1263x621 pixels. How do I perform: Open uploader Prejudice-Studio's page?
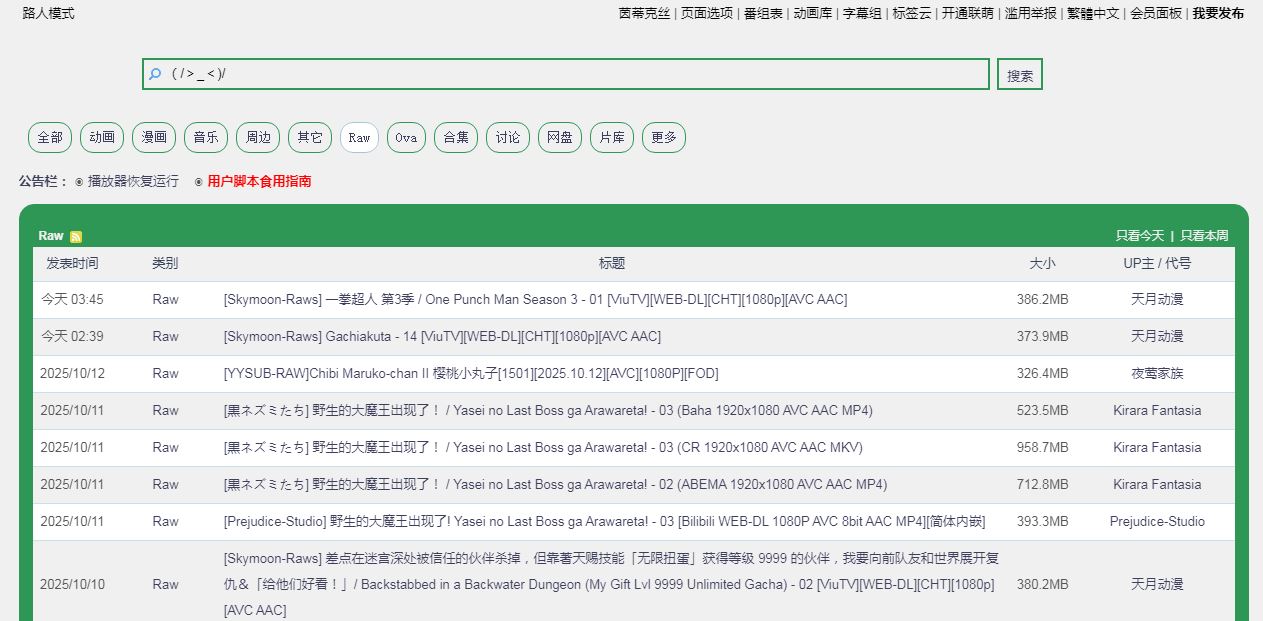pos(1157,521)
